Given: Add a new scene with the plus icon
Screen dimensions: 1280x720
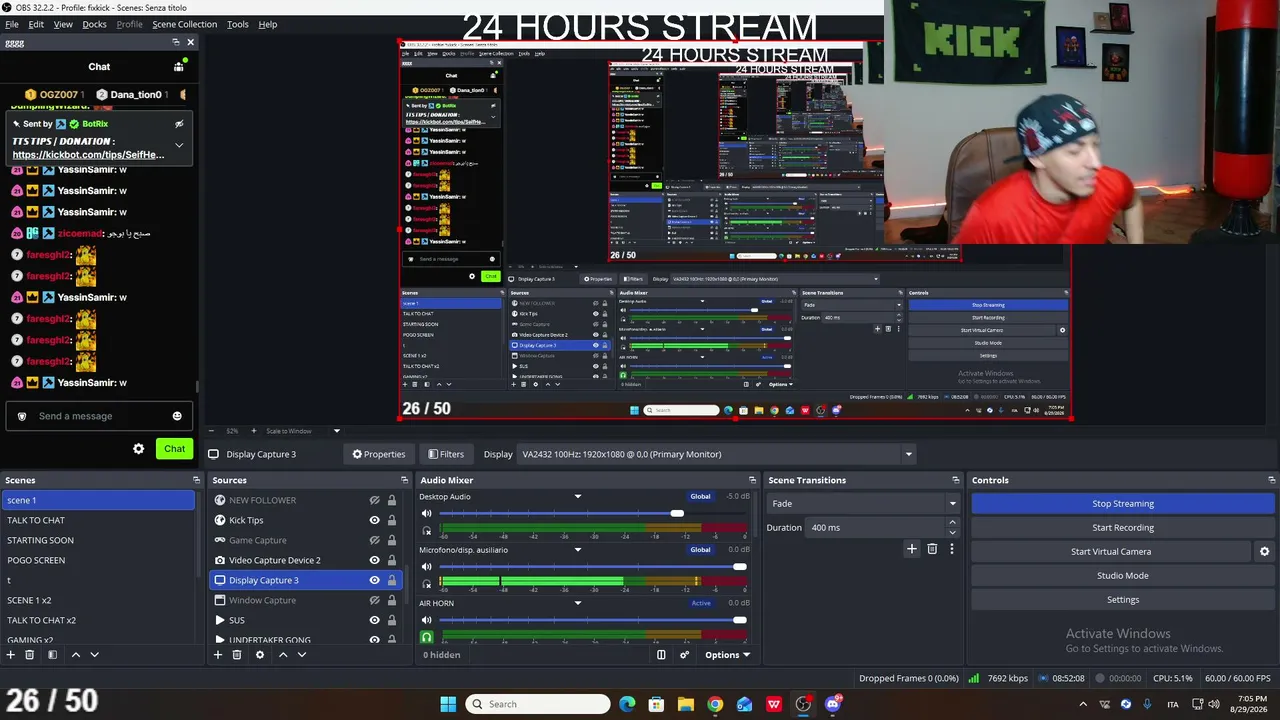Looking at the screenshot, I should coord(10,655).
